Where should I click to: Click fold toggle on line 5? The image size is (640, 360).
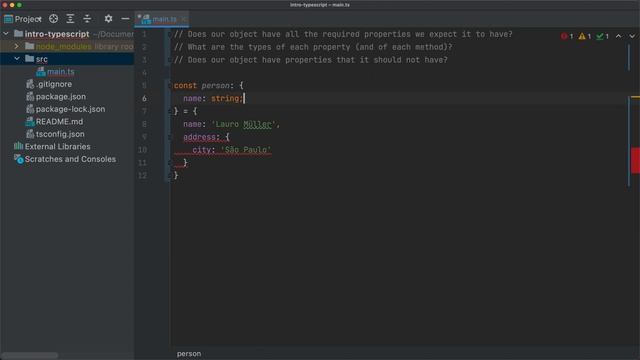pos(170,86)
